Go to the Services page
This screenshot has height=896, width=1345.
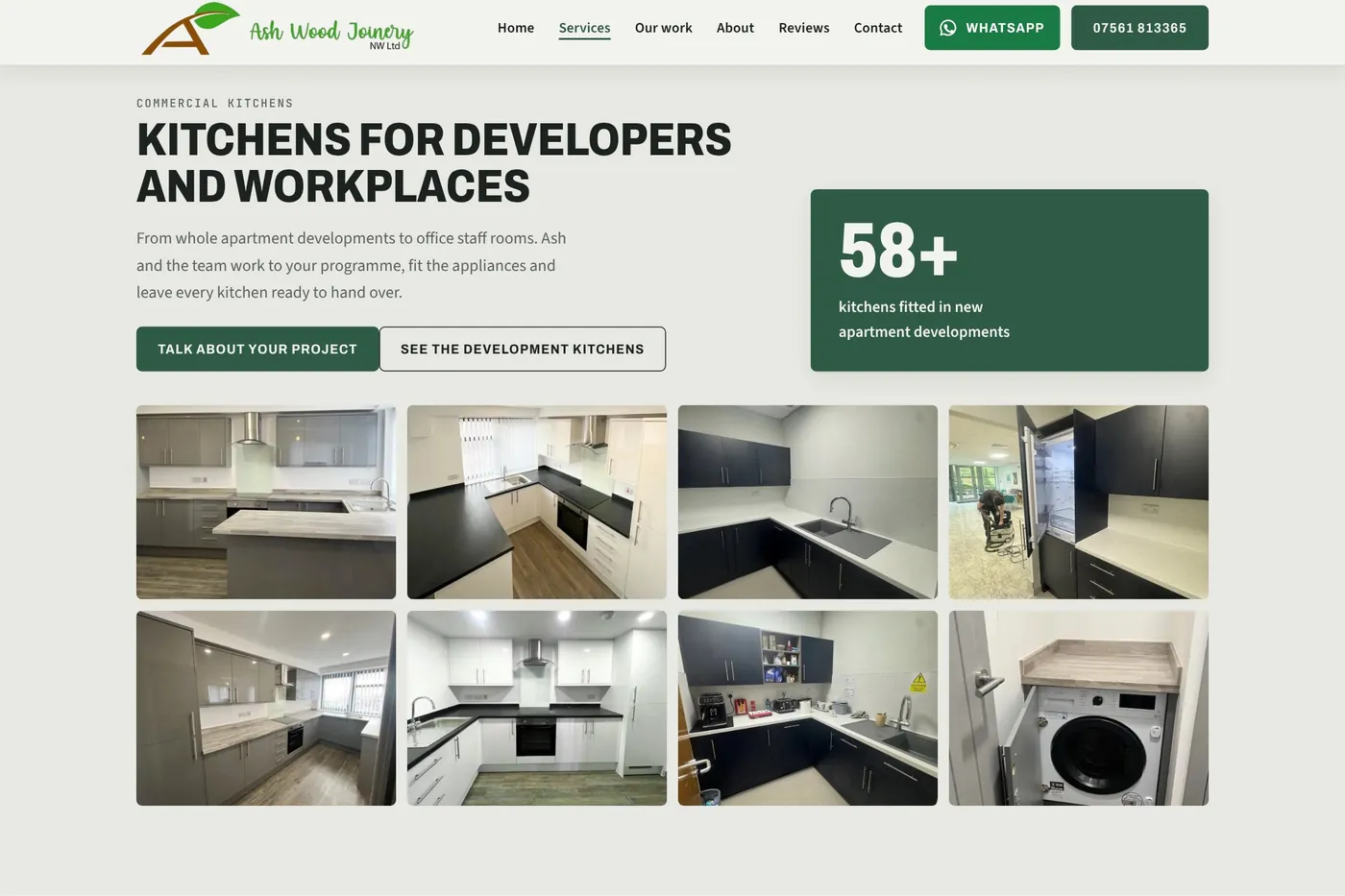tap(584, 28)
